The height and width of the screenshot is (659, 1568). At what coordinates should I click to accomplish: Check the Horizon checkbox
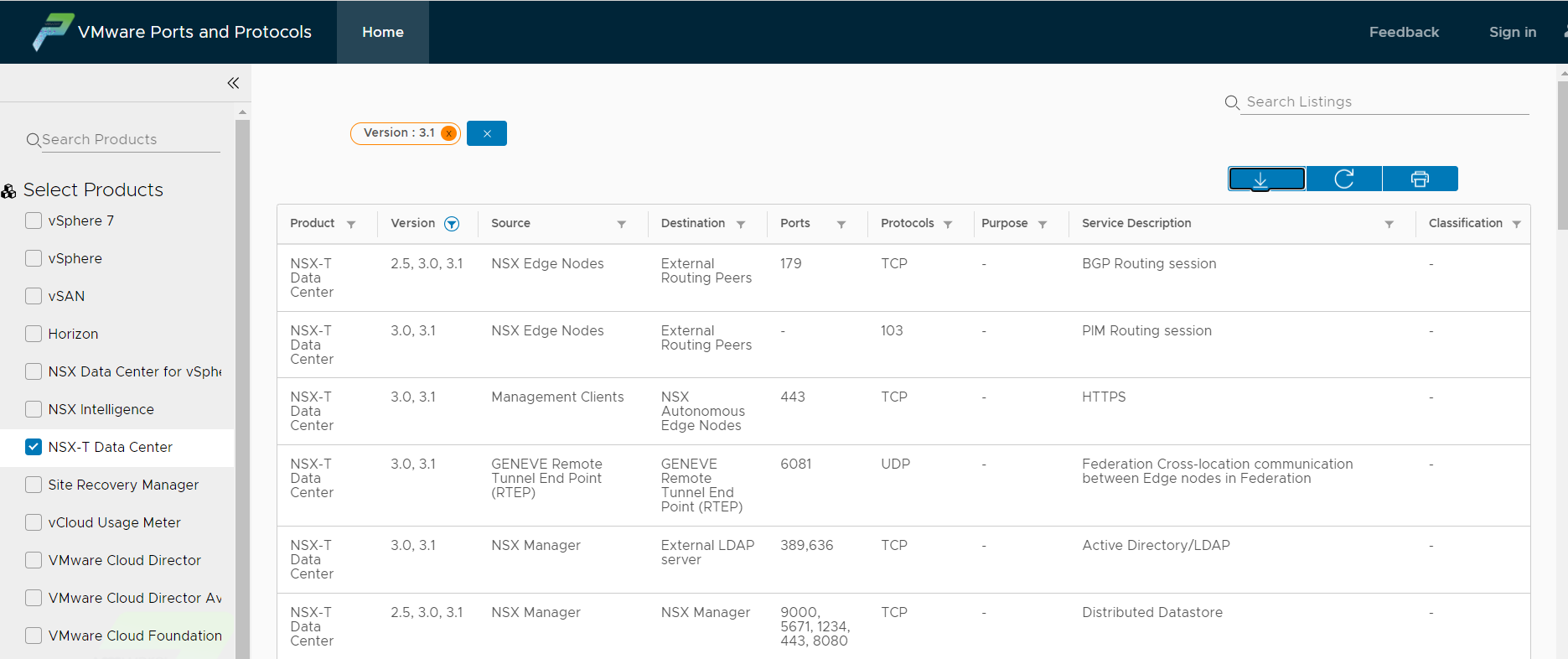pyautogui.click(x=34, y=334)
